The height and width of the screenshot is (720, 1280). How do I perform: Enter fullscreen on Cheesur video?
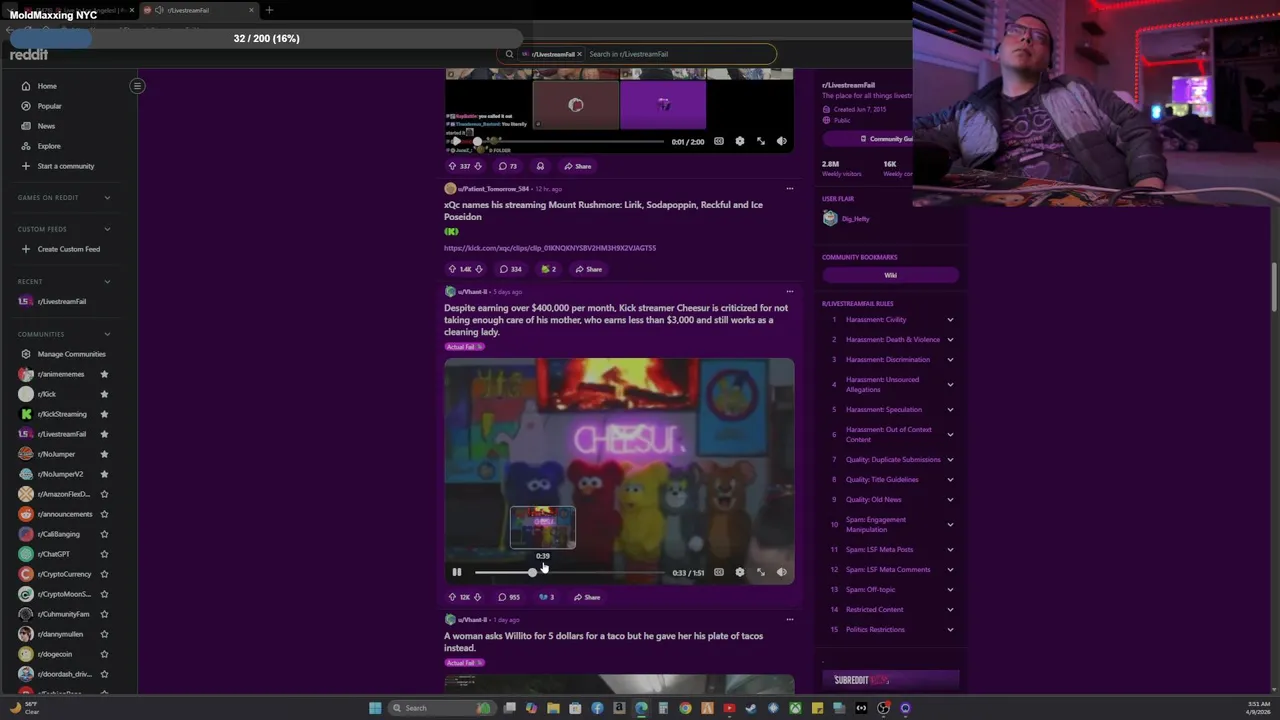761,572
